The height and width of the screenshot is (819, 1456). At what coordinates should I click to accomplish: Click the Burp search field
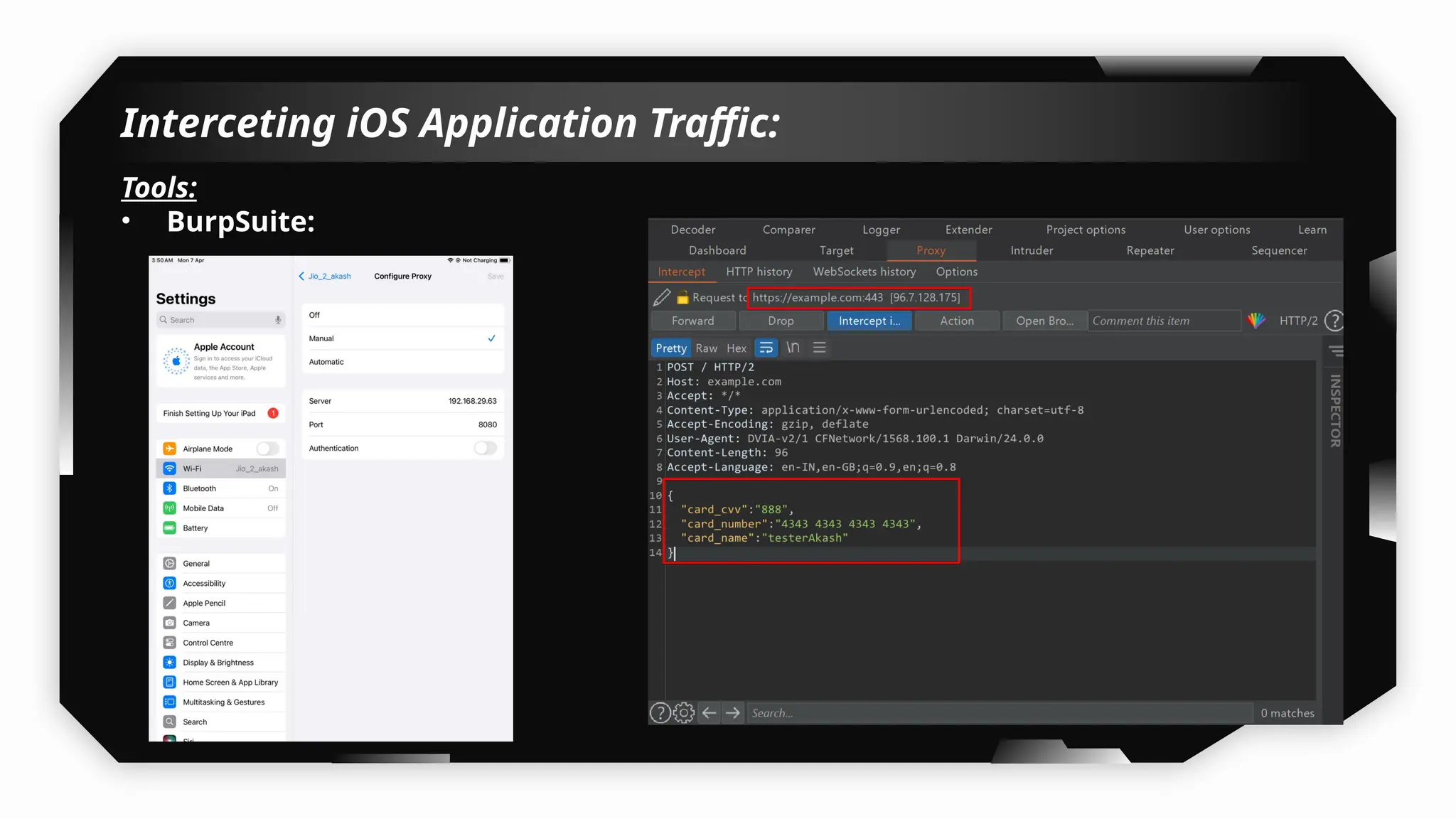[999, 713]
